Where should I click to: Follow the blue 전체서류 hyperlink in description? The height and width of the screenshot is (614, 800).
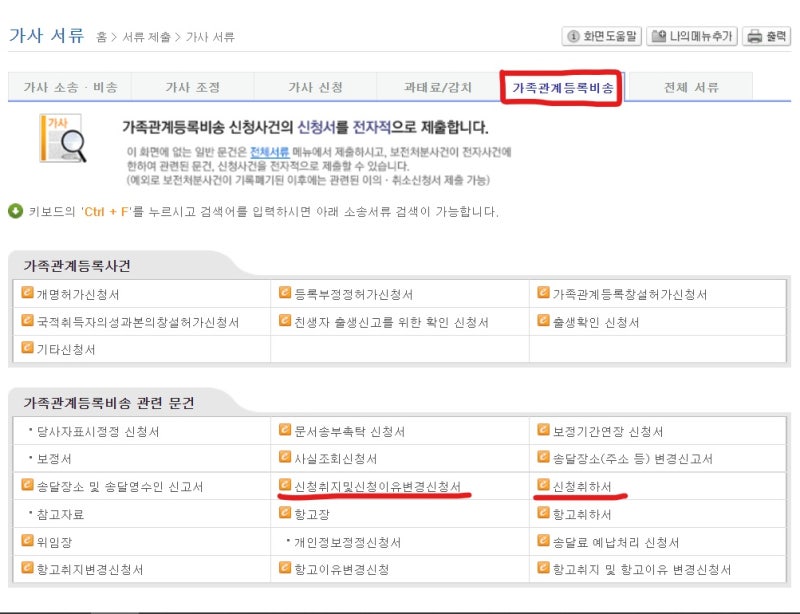(269, 152)
